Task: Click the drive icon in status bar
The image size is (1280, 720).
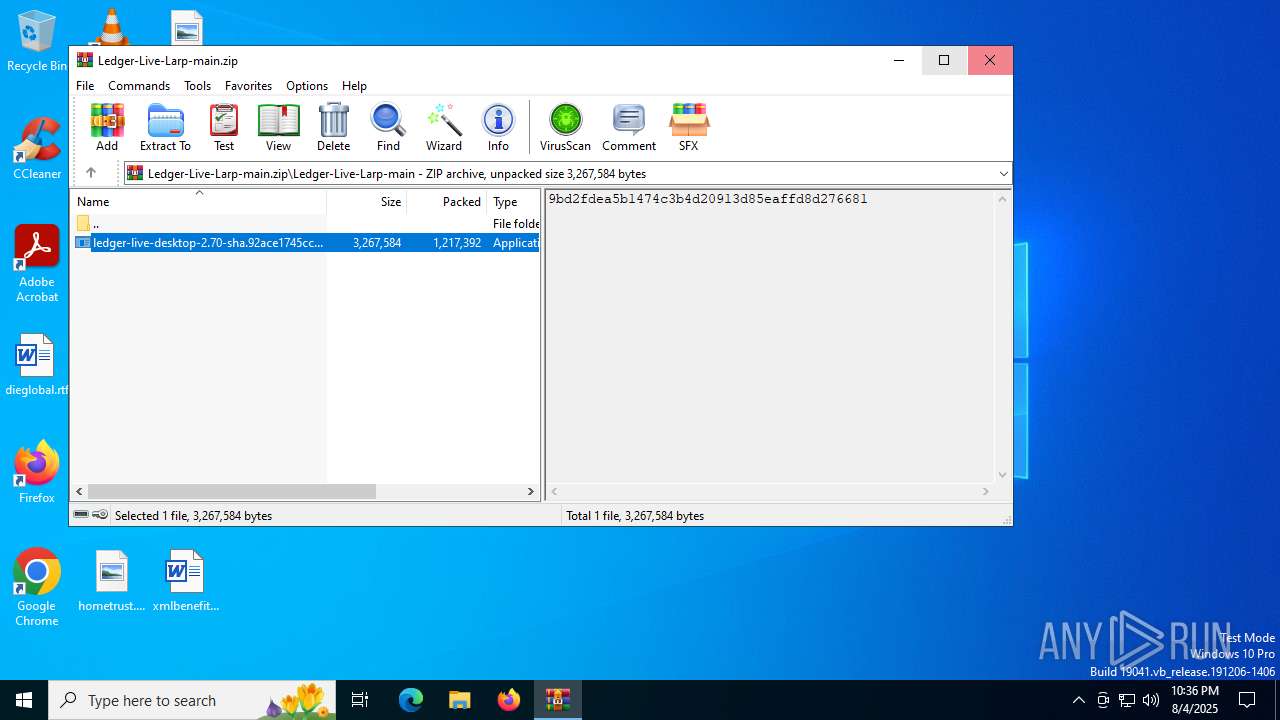Action: 81,515
